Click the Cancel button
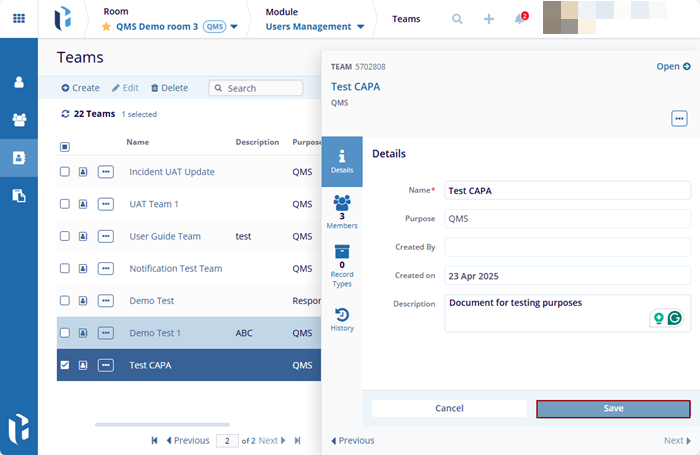The image size is (700, 455). pyautogui.click(x=449, y=408)
